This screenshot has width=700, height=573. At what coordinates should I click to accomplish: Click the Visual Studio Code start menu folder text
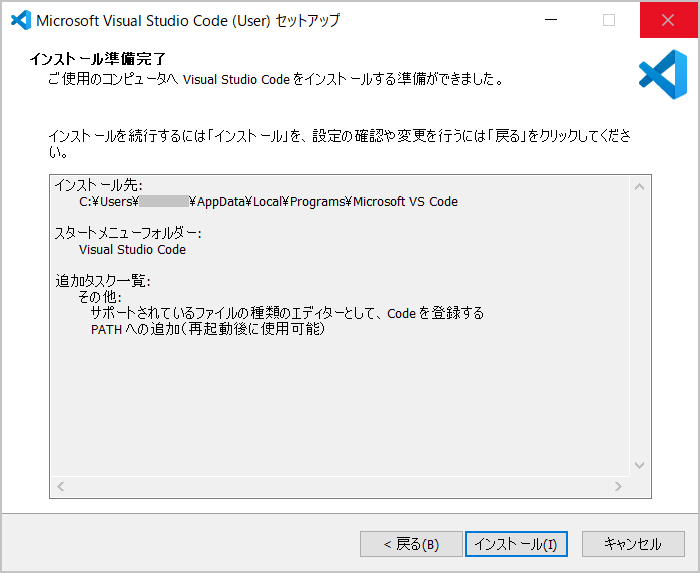[132, 249]
